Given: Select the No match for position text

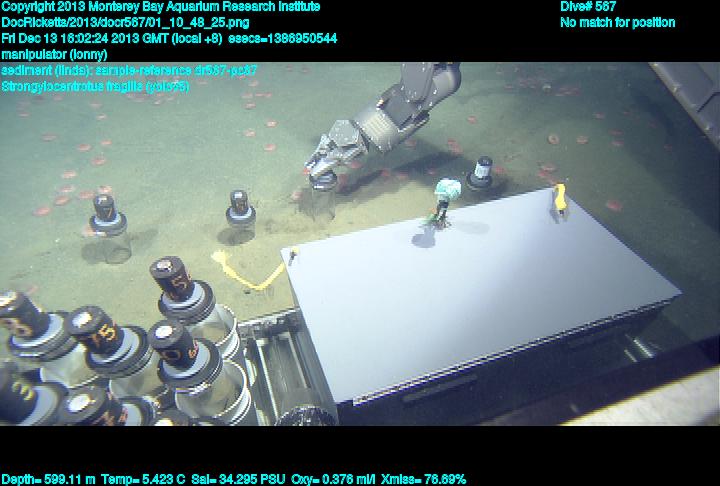Looking at the screenshot, I should (618, 23).
